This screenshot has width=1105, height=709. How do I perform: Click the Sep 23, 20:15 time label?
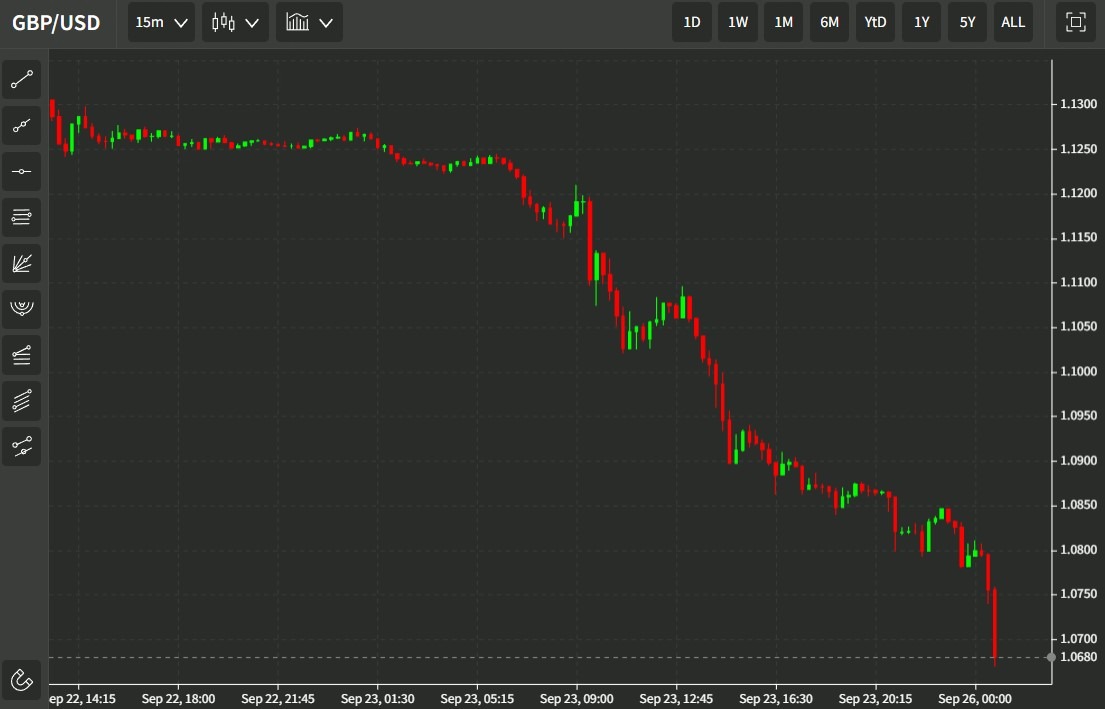(x=875, y=699)
